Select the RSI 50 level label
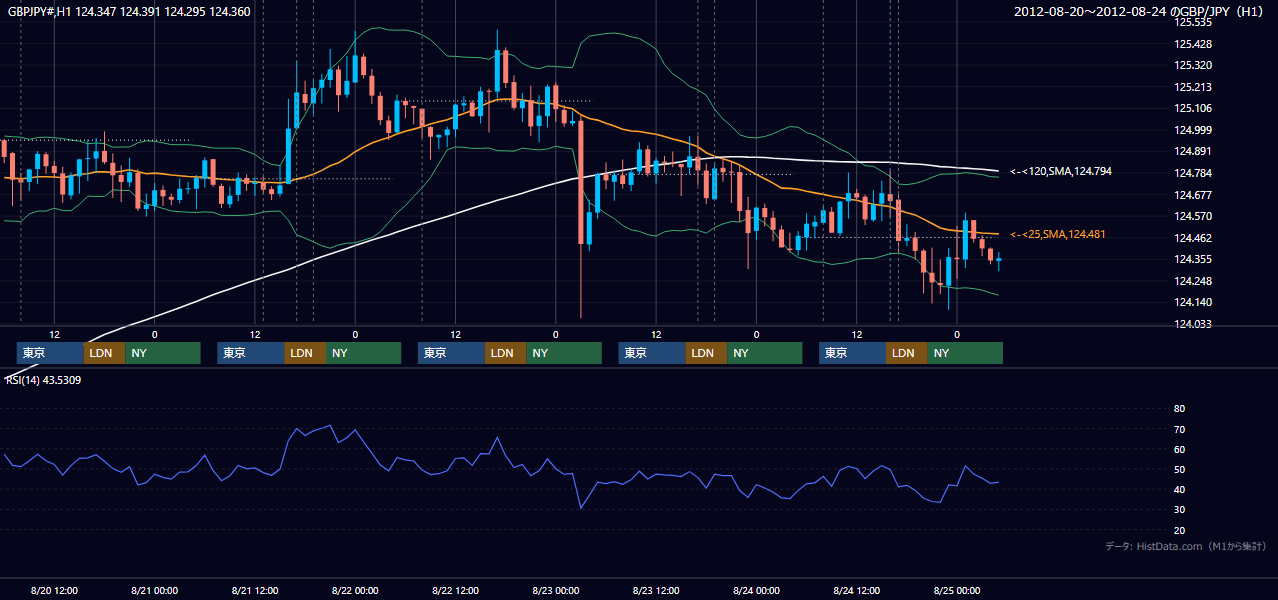The width and height of the screenshot is (1278, 600). tap(1179, 469)
